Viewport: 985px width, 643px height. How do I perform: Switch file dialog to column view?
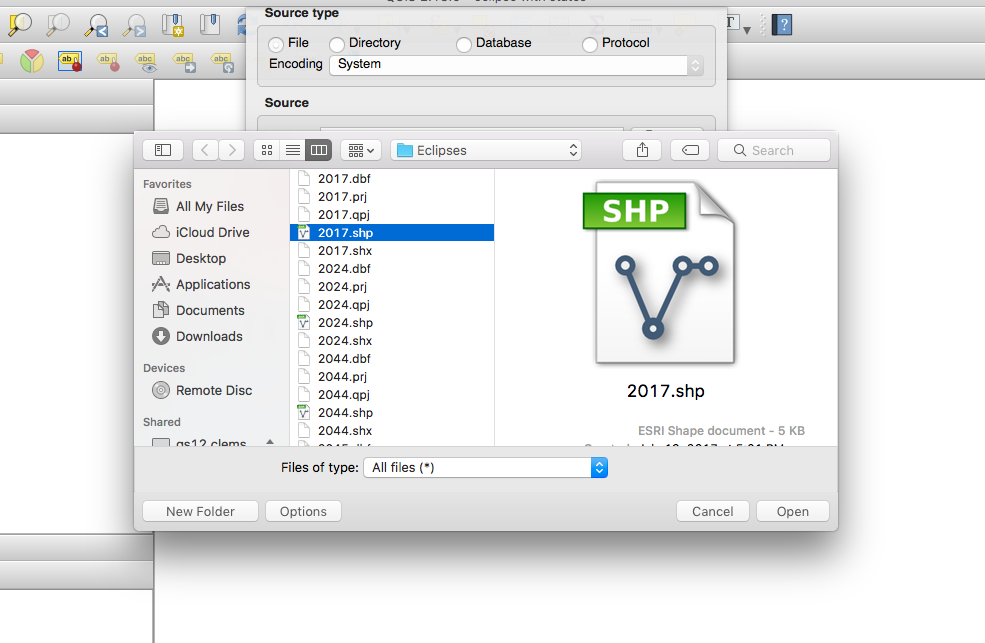318,150
